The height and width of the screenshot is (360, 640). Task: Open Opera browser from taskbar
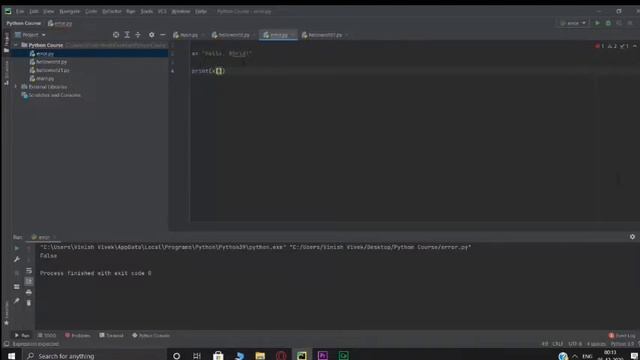[x=281, y=356]
